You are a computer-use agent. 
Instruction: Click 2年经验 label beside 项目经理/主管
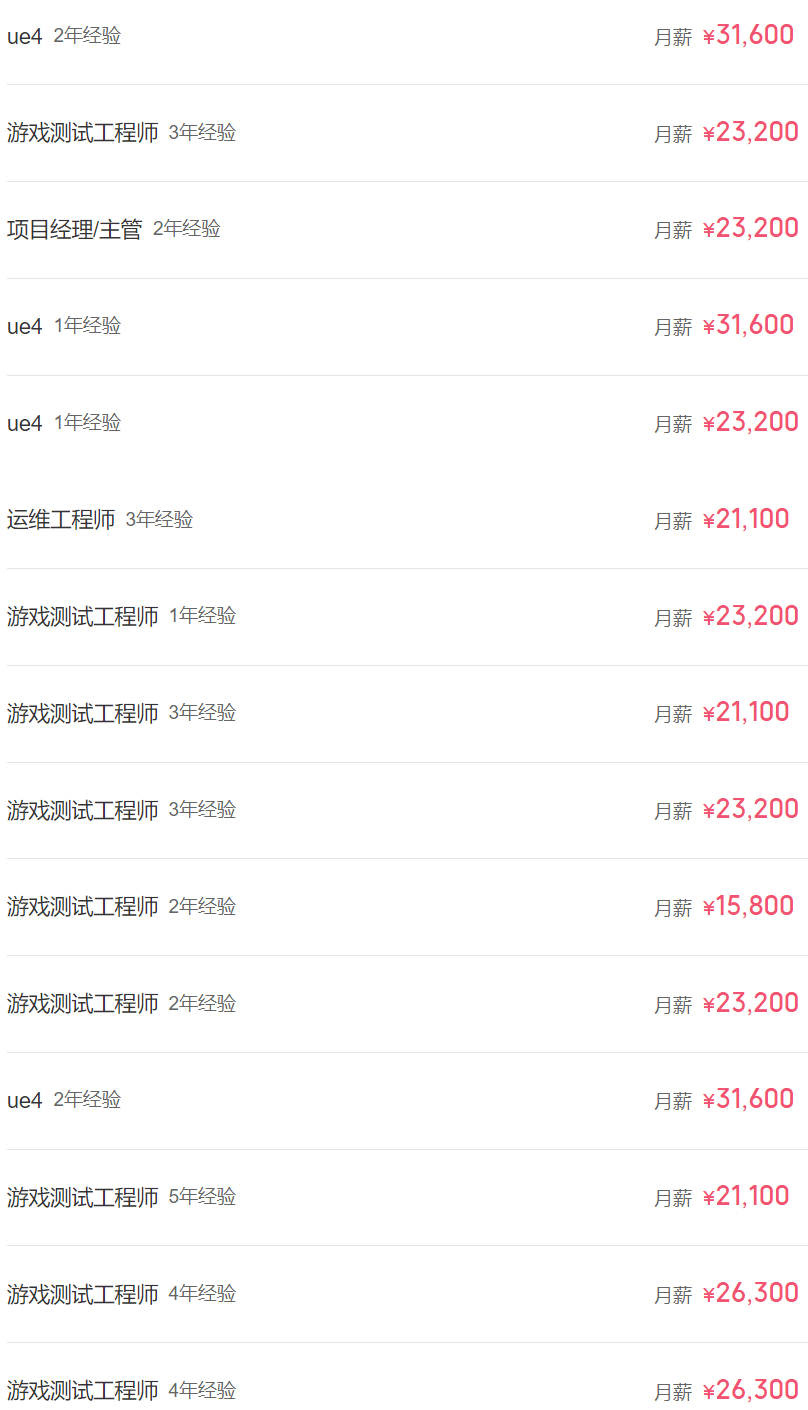186,228
